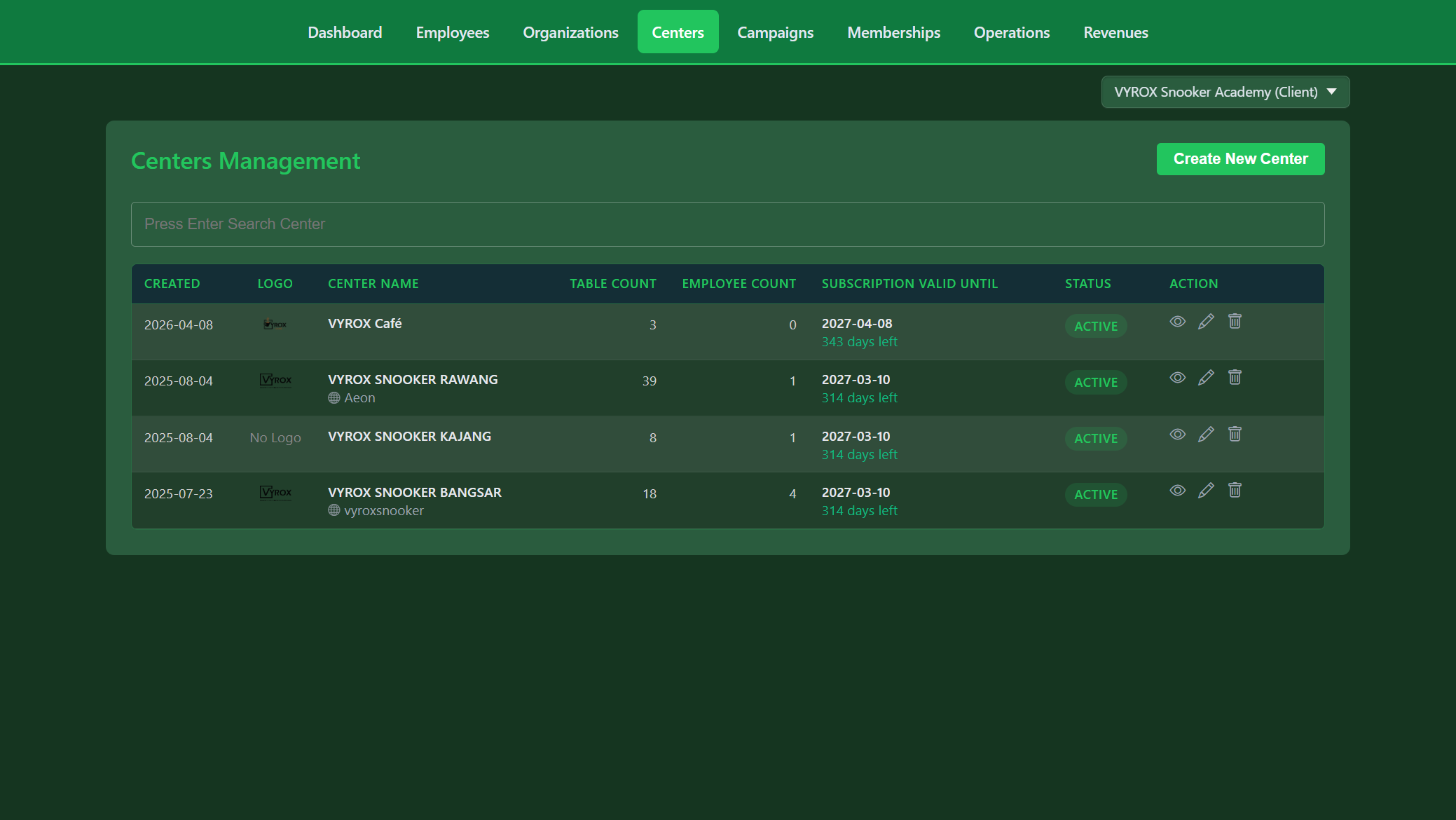
Task: Edit VYROX SNOOKER KAJANG with pencil icon
Action: click(1206, 434)
